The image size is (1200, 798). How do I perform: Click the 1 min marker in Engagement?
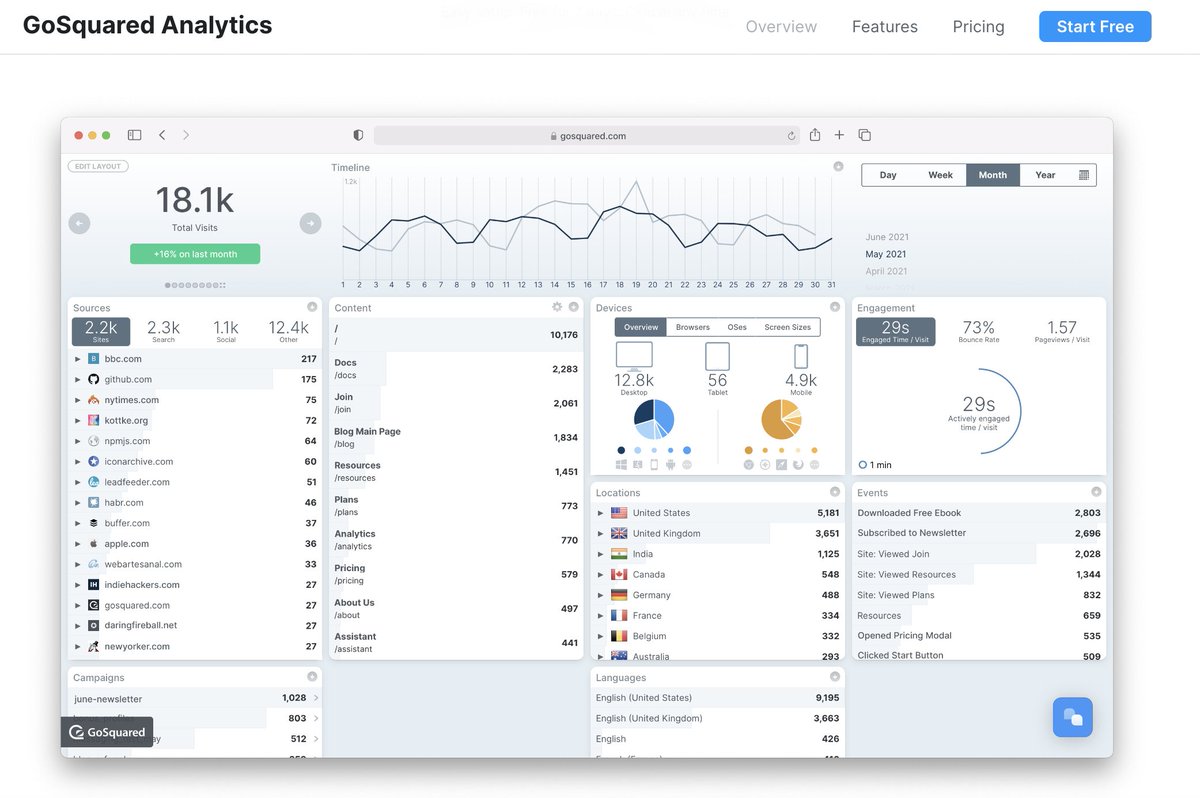[x=876, y=465]
